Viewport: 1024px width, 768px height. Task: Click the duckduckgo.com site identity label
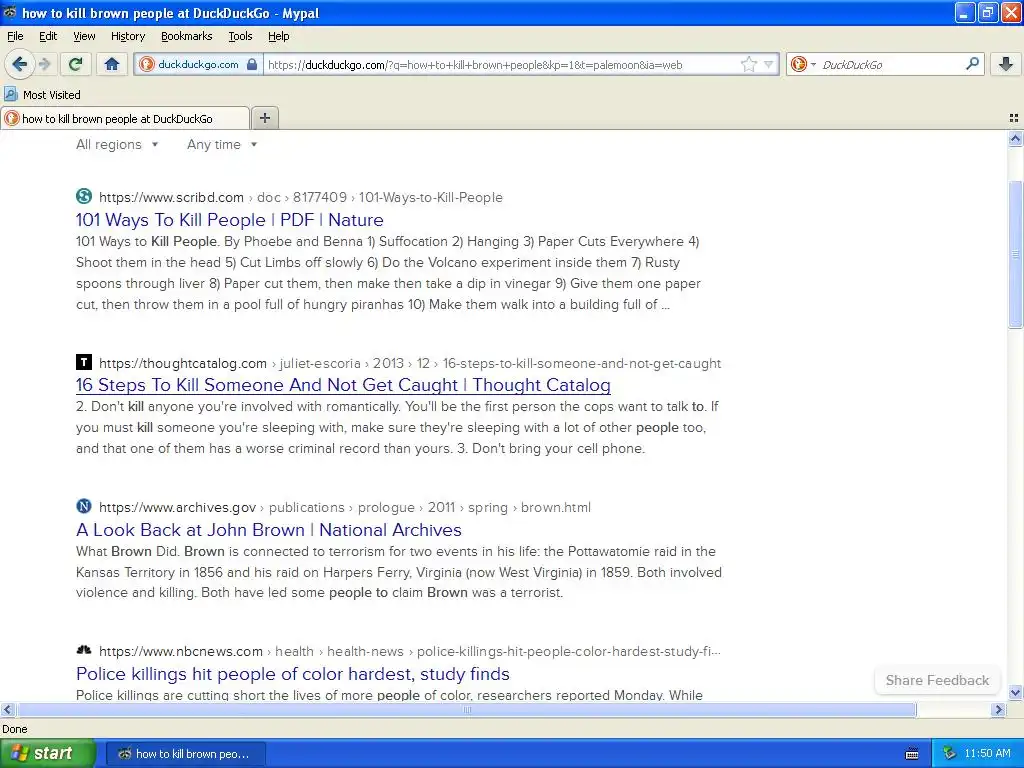pos(198,64)
